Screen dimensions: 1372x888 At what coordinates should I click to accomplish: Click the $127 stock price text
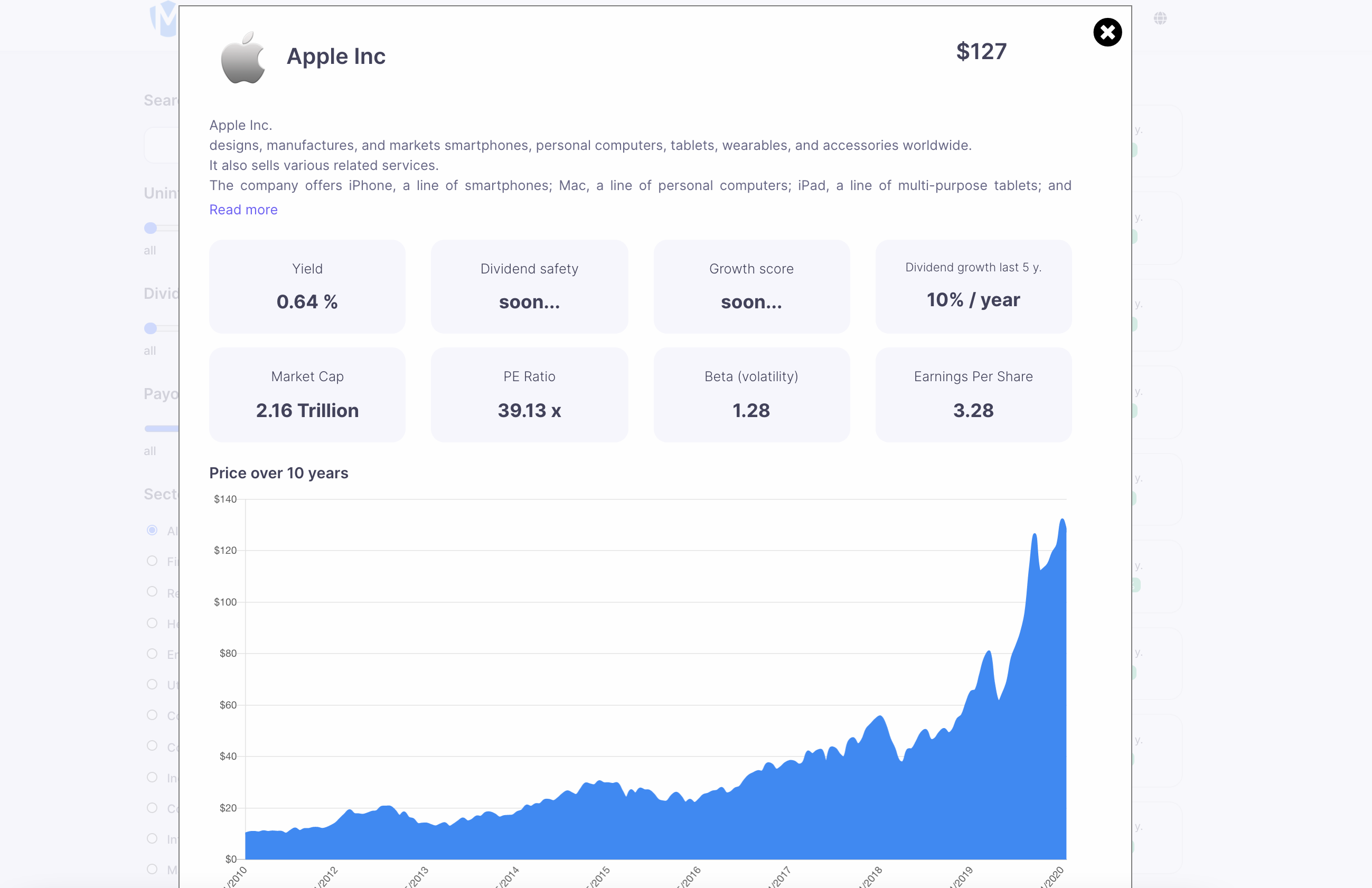pos(981,52)
